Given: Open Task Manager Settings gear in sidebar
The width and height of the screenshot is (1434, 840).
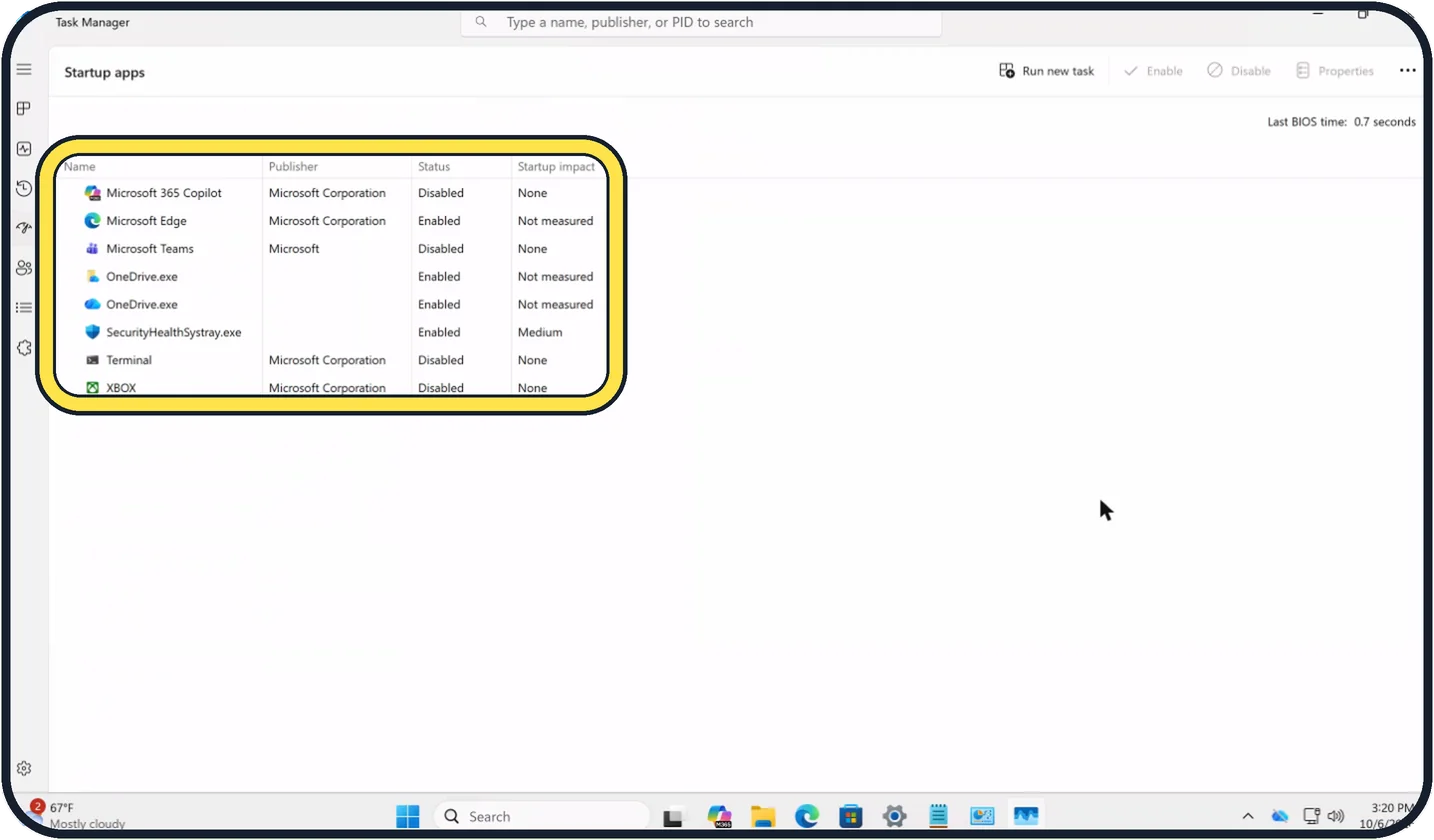Looking at the screenshot, I should click(x=24, y=768).
